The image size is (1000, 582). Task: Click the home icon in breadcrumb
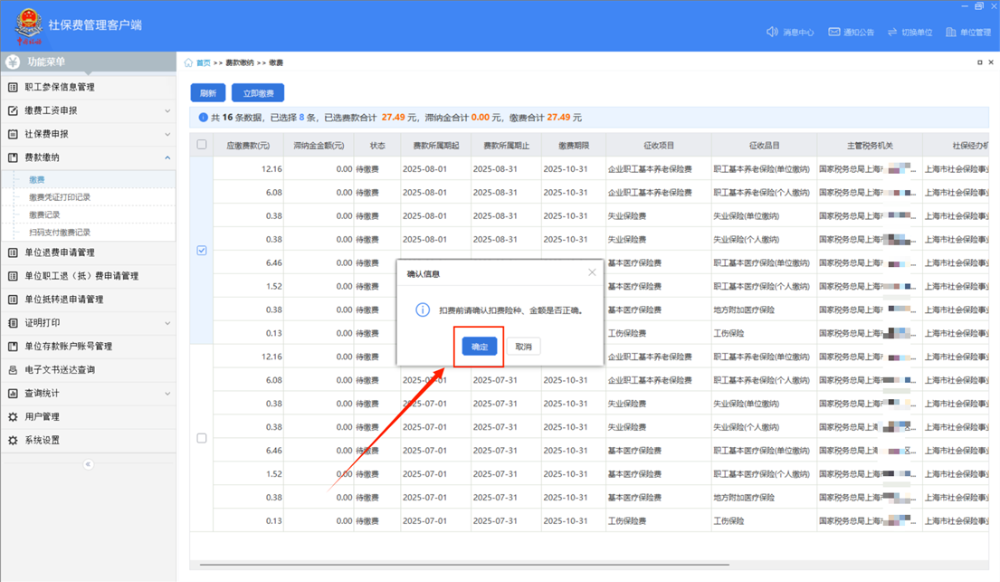click(188, 63)
